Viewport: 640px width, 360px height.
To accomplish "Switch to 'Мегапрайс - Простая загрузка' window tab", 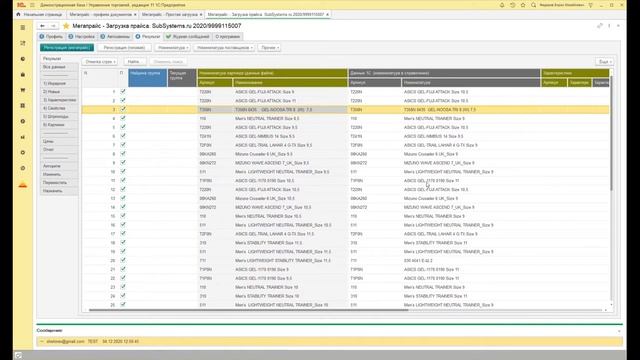I will [170, 14].
